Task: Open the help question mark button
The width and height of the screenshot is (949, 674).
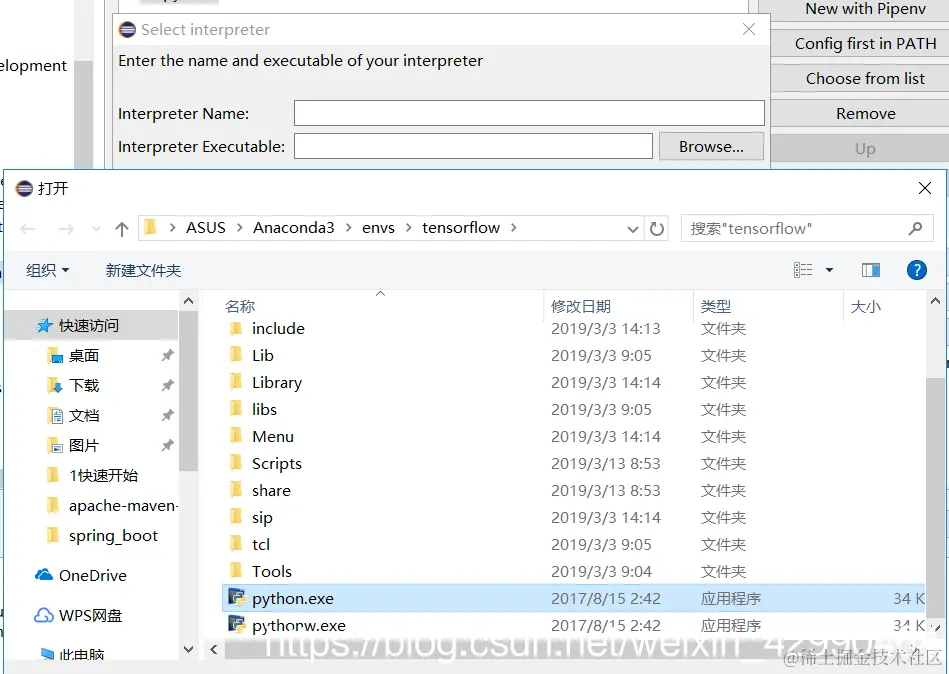Action: point(916,270)
